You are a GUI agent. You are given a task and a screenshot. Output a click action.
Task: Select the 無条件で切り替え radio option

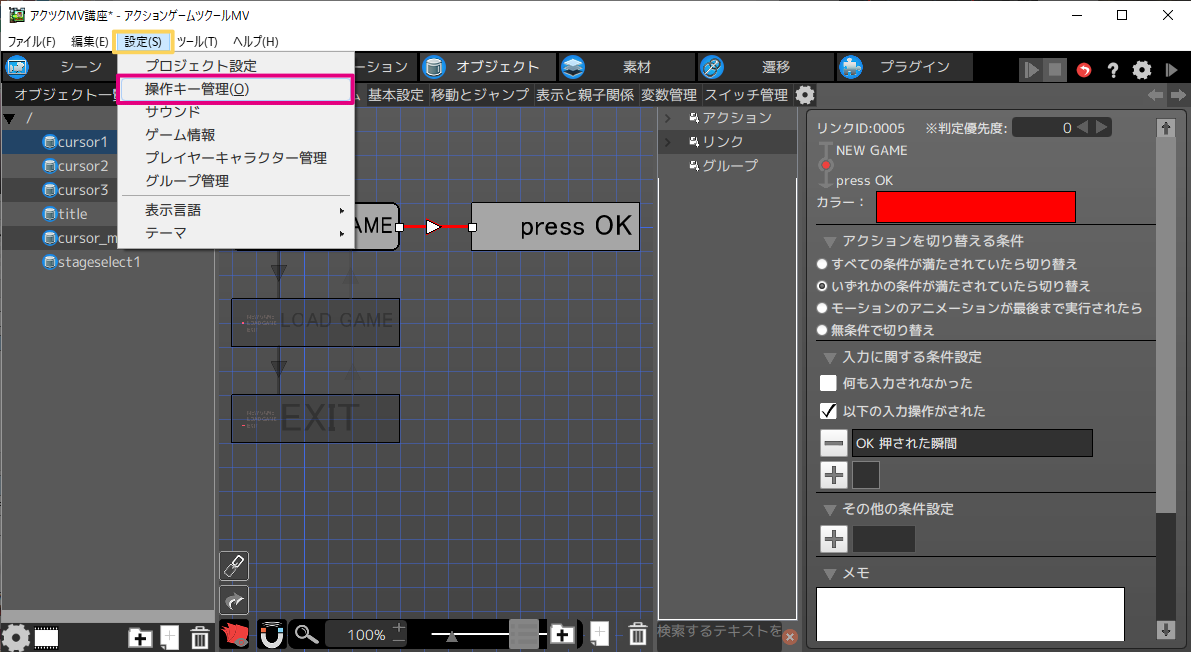[x=822, y=330]
